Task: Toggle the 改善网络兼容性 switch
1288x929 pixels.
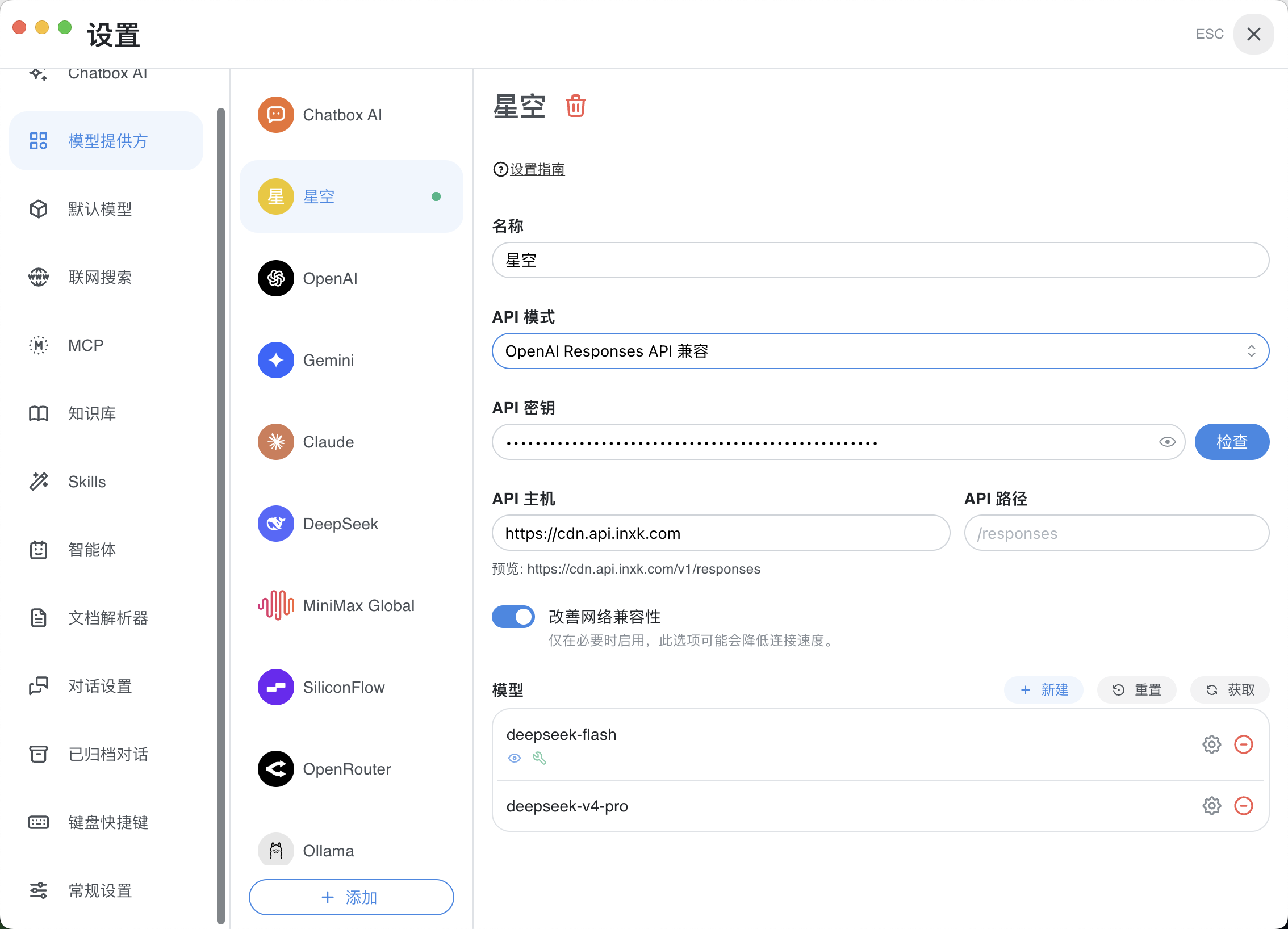Action: tap(513, 617)
